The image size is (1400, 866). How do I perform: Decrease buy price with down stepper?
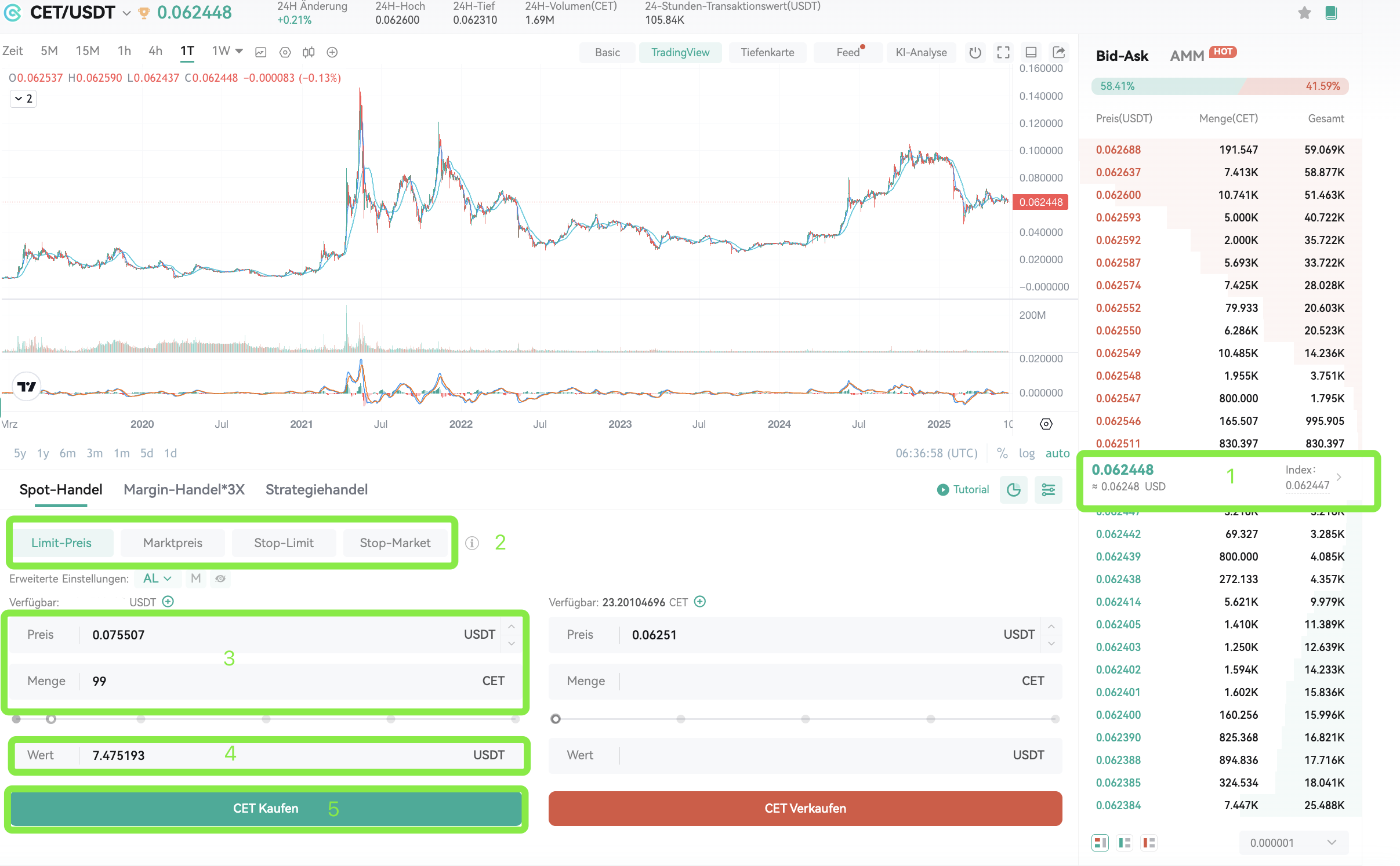[x=512, y=643]
